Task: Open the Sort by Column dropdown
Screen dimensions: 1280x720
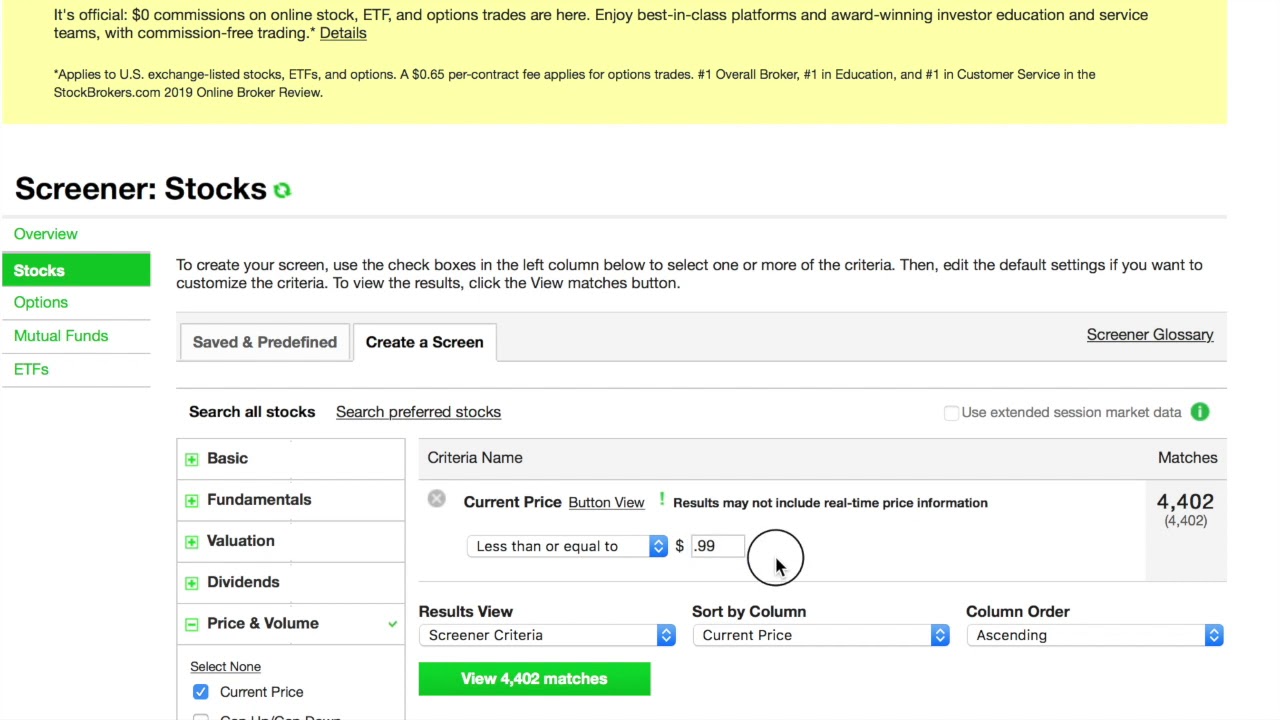Action: [820, 635]
